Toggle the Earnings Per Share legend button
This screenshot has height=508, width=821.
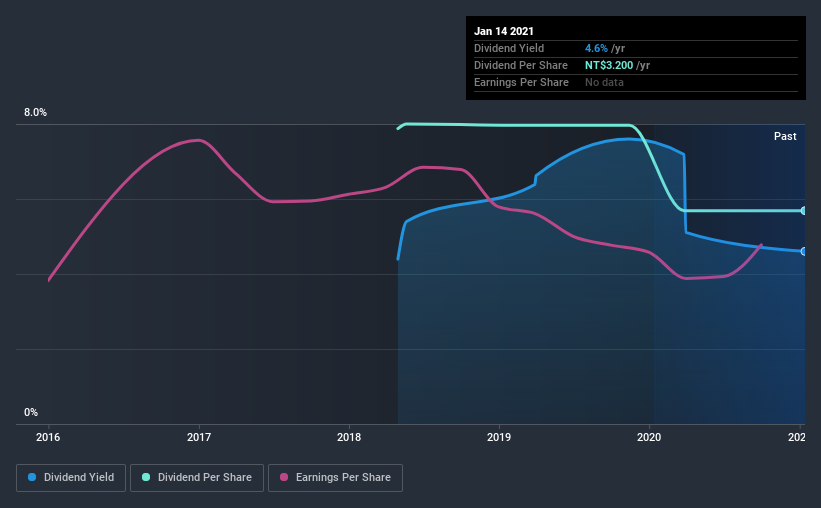click(x=335, y=478)
